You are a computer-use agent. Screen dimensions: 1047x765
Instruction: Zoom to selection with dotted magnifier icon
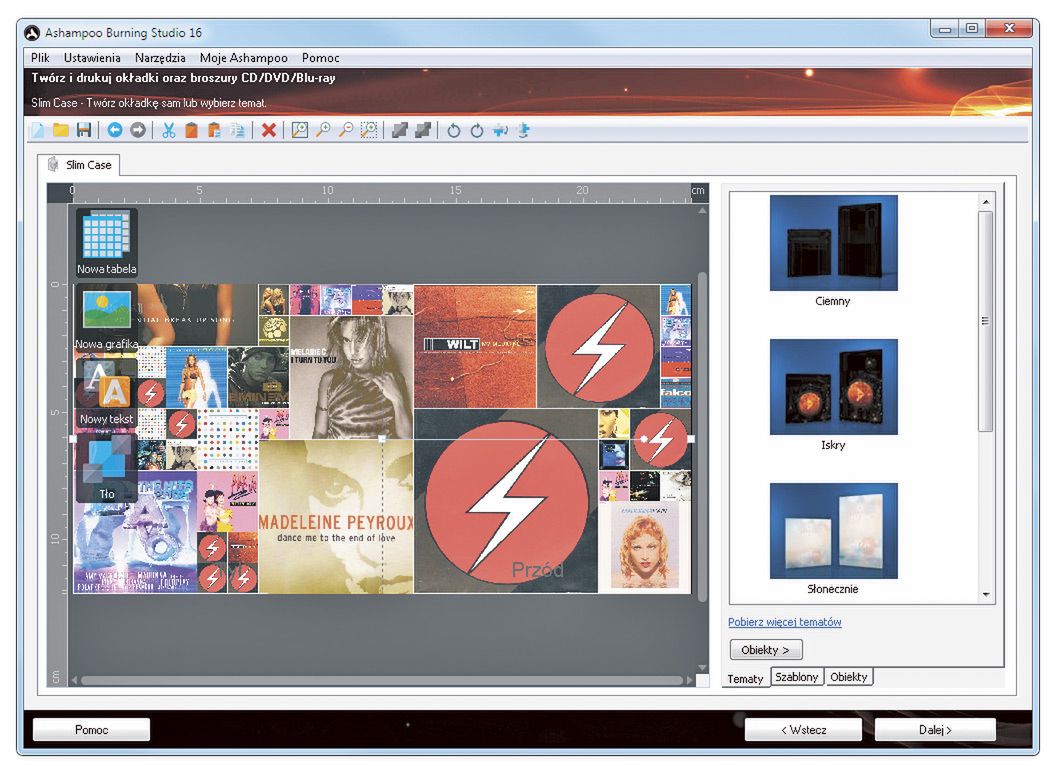click(369, 130)
